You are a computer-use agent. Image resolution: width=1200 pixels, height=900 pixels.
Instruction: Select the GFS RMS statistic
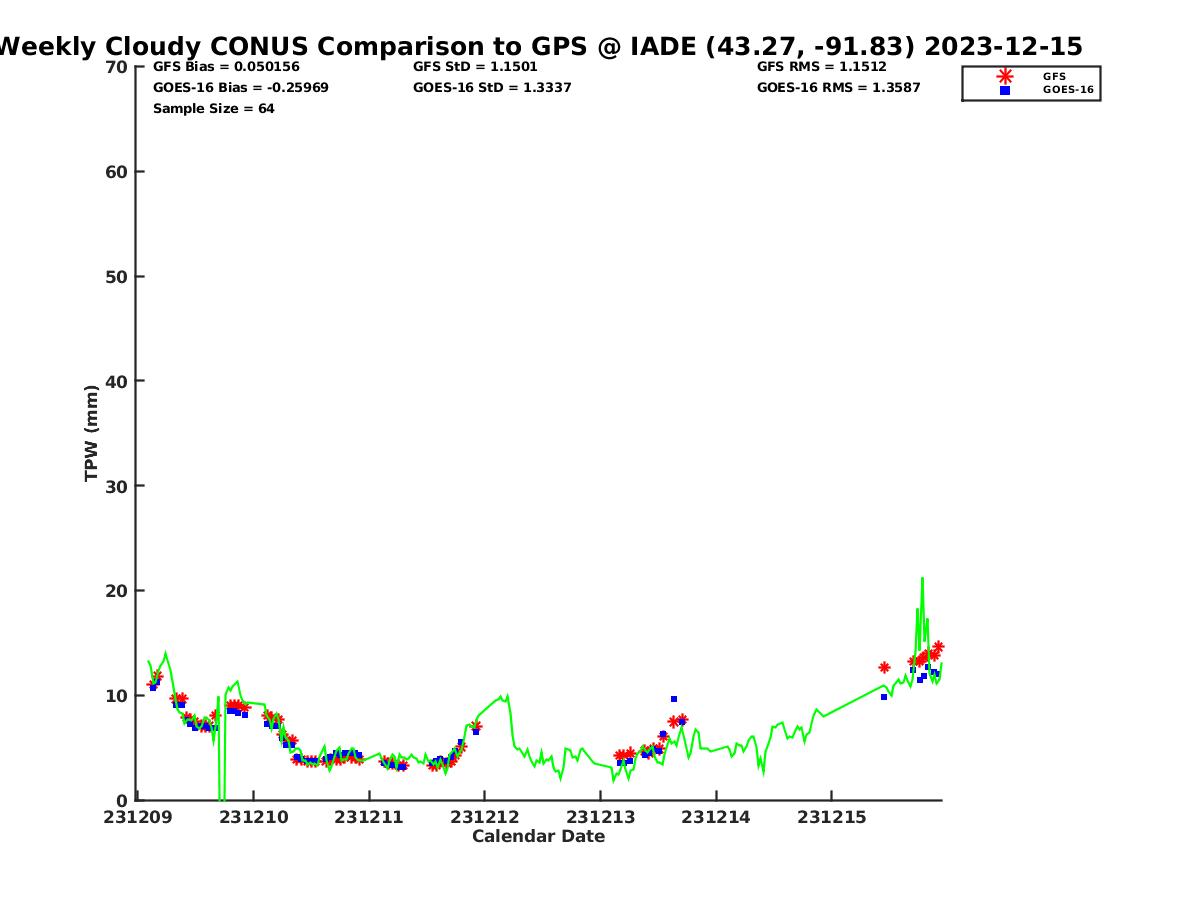pos(821,67)
